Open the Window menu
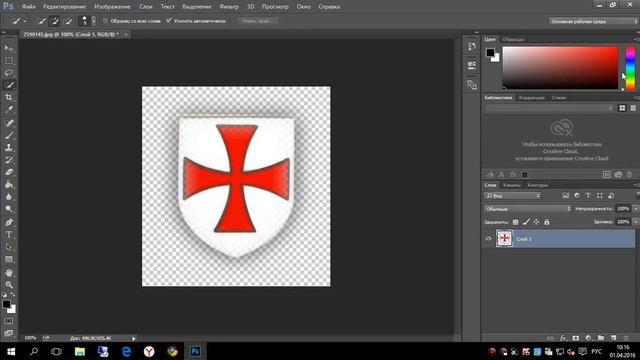Image resolution: width=640 pixels, height=360 pixels. pos(303,7)
